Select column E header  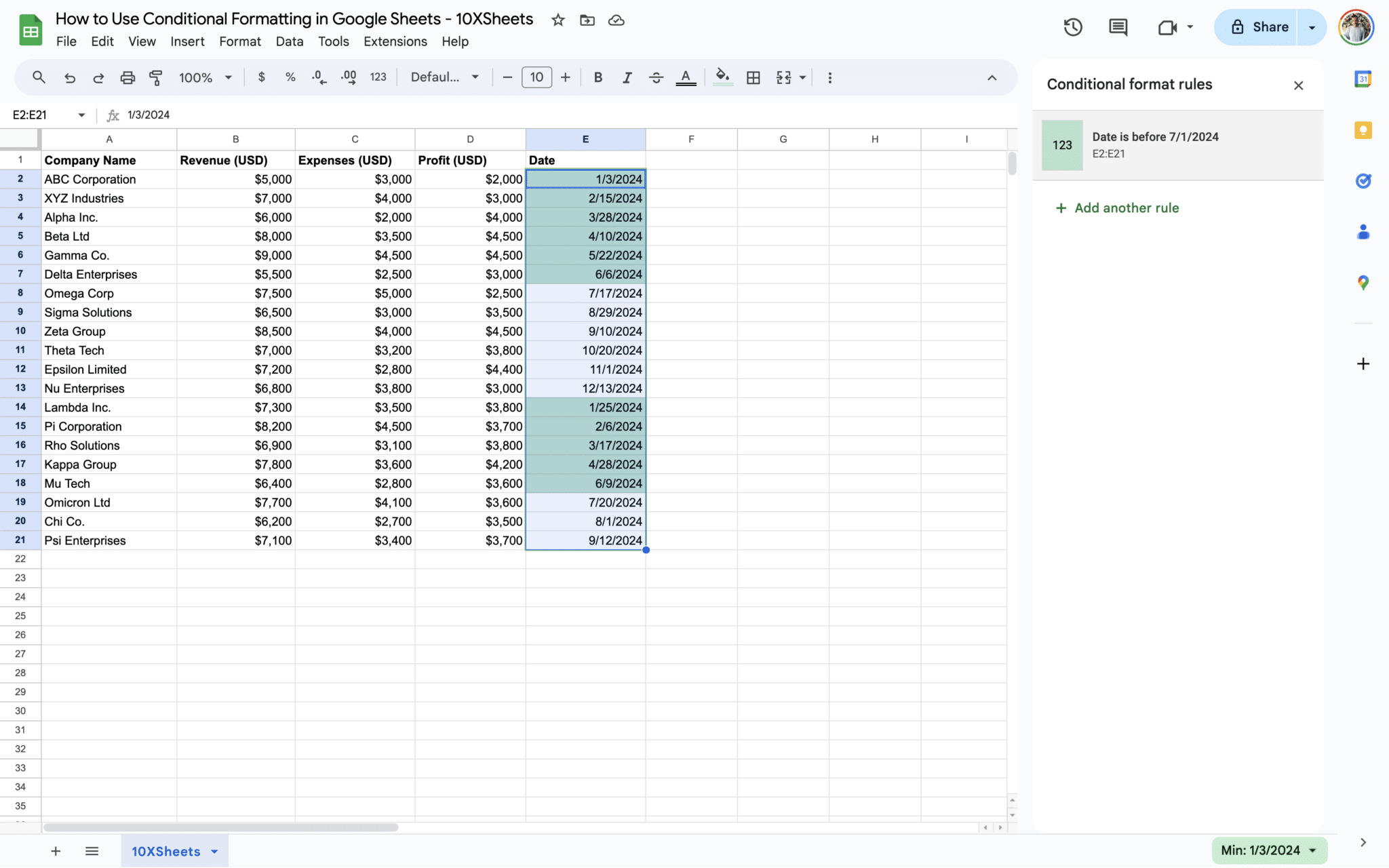(x=585, y=139)
